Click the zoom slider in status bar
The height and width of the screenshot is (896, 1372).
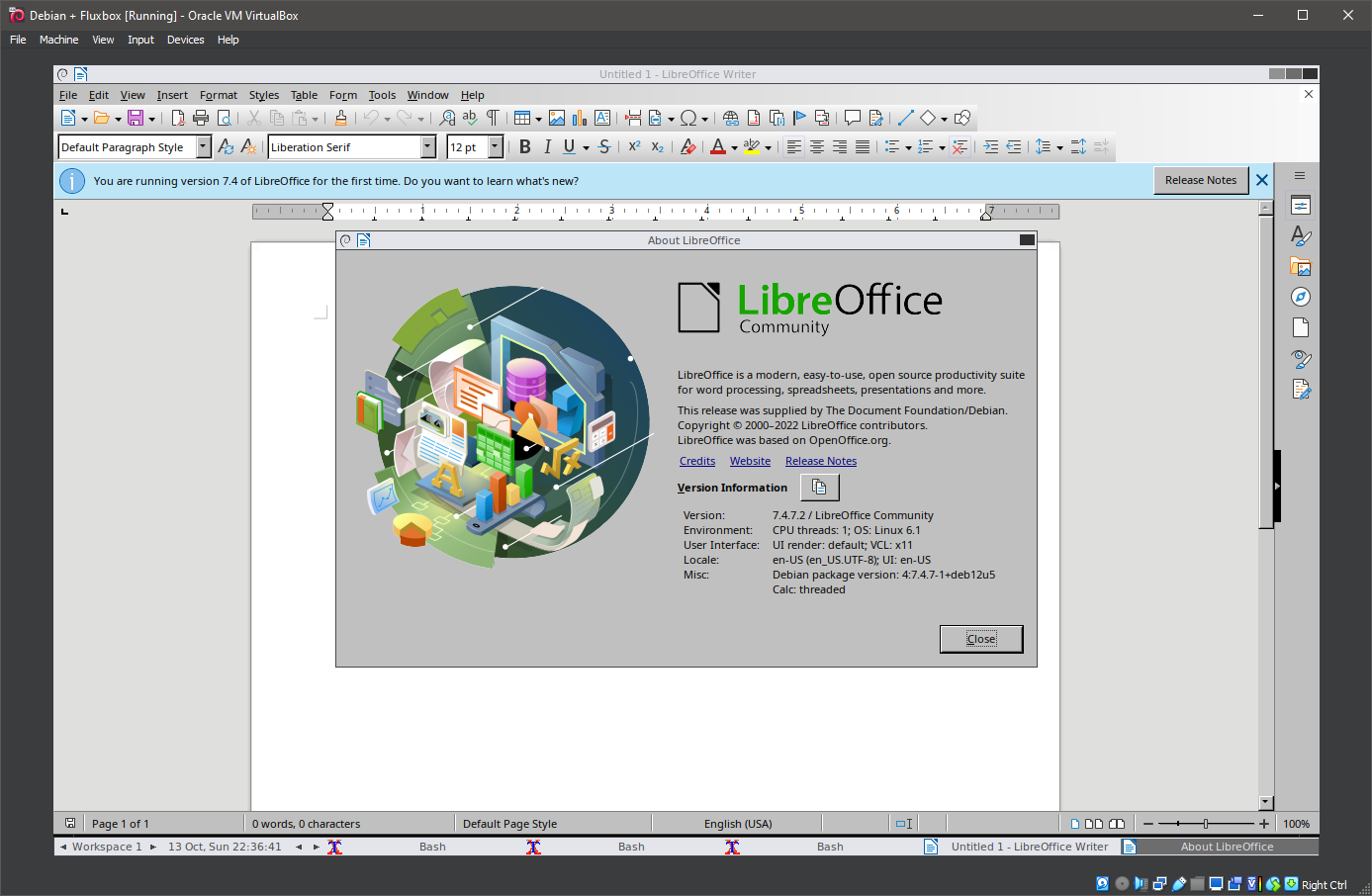[x=1205, y=824]
